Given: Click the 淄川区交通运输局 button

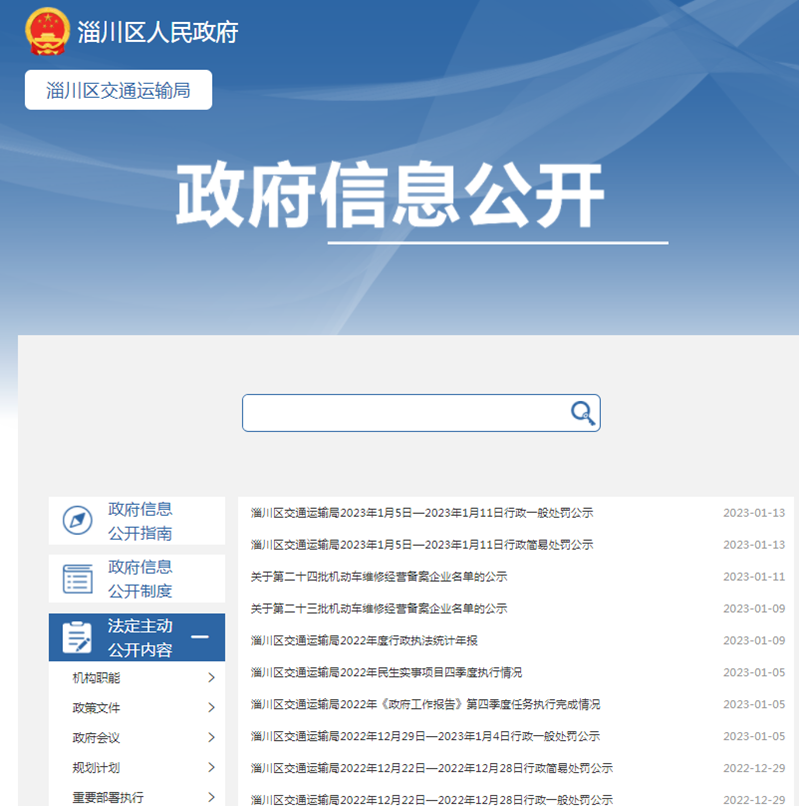Looking at the screenshot, I should pyautogui.click(x=118, y=90).
